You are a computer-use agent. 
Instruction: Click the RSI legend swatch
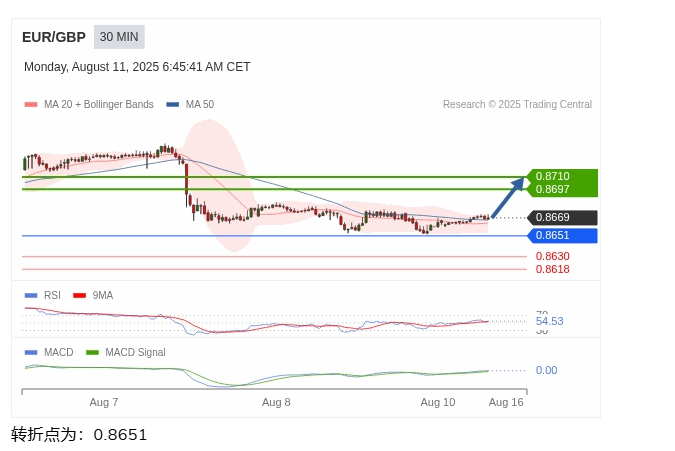pyautogui.click(x=31, y=295)
